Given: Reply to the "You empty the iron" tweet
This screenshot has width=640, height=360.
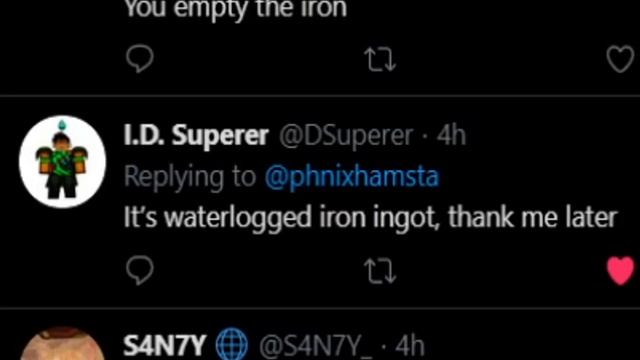Looking at the screenshot, I should point(140,59).
